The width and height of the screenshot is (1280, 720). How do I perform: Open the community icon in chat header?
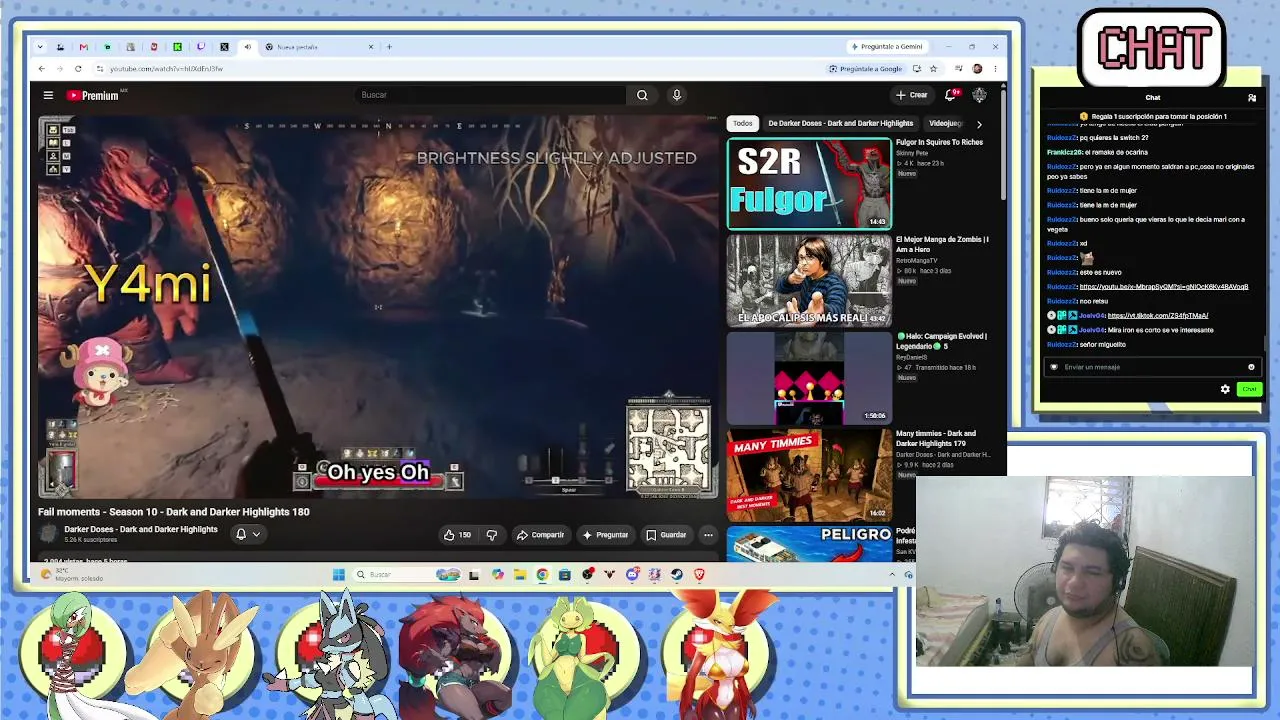1252,98
